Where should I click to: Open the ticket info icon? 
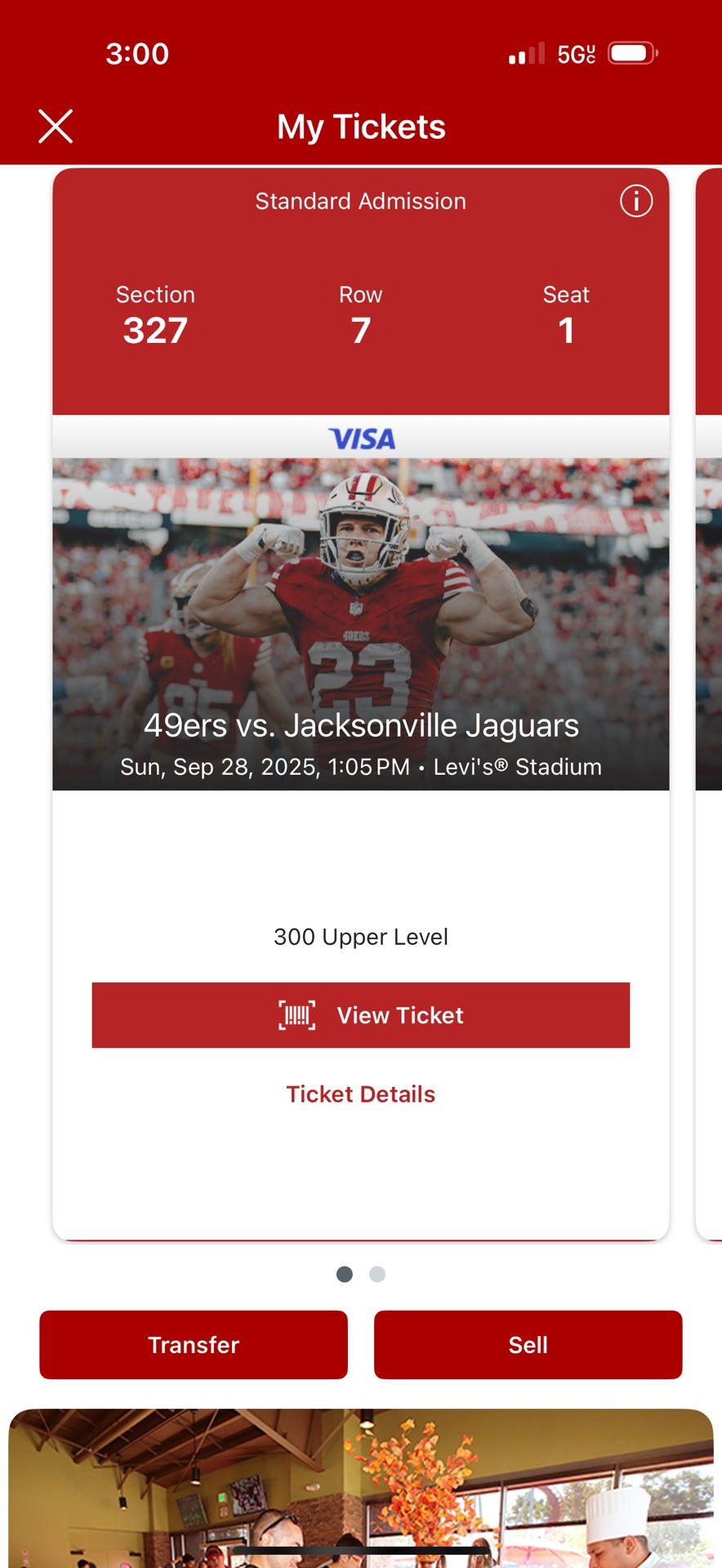click(x=635, y=201)
